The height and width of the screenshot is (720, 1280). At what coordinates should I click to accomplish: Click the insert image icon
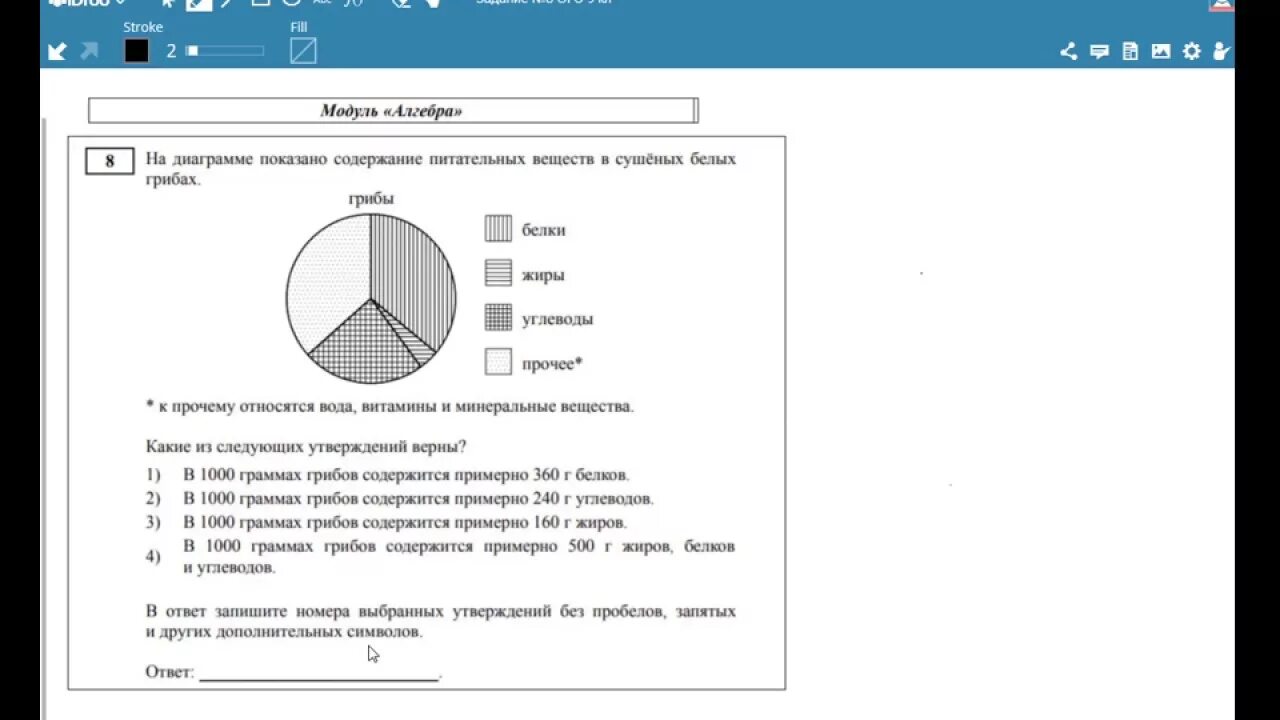point(1161,52)
